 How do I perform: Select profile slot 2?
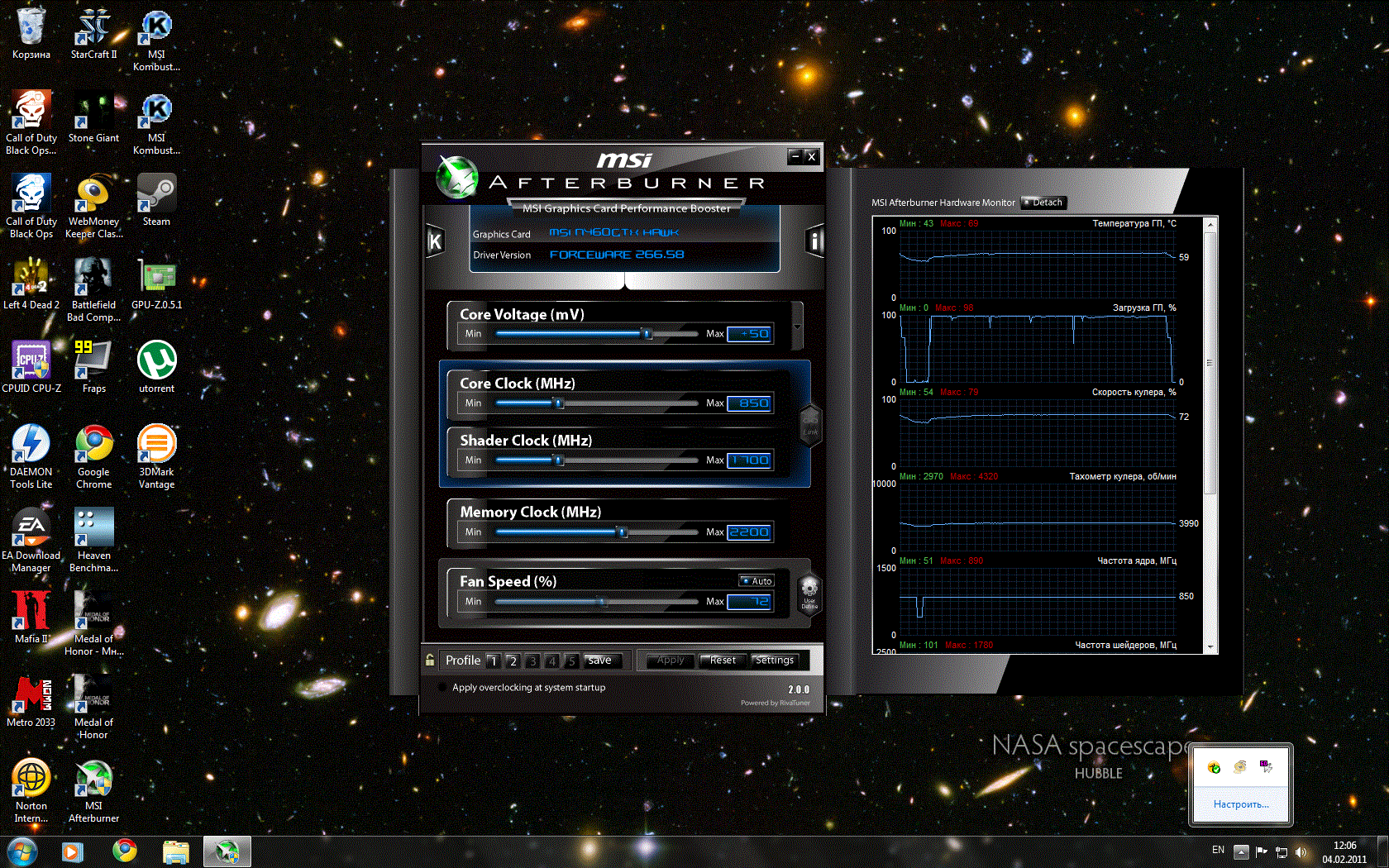pos(513,661)
